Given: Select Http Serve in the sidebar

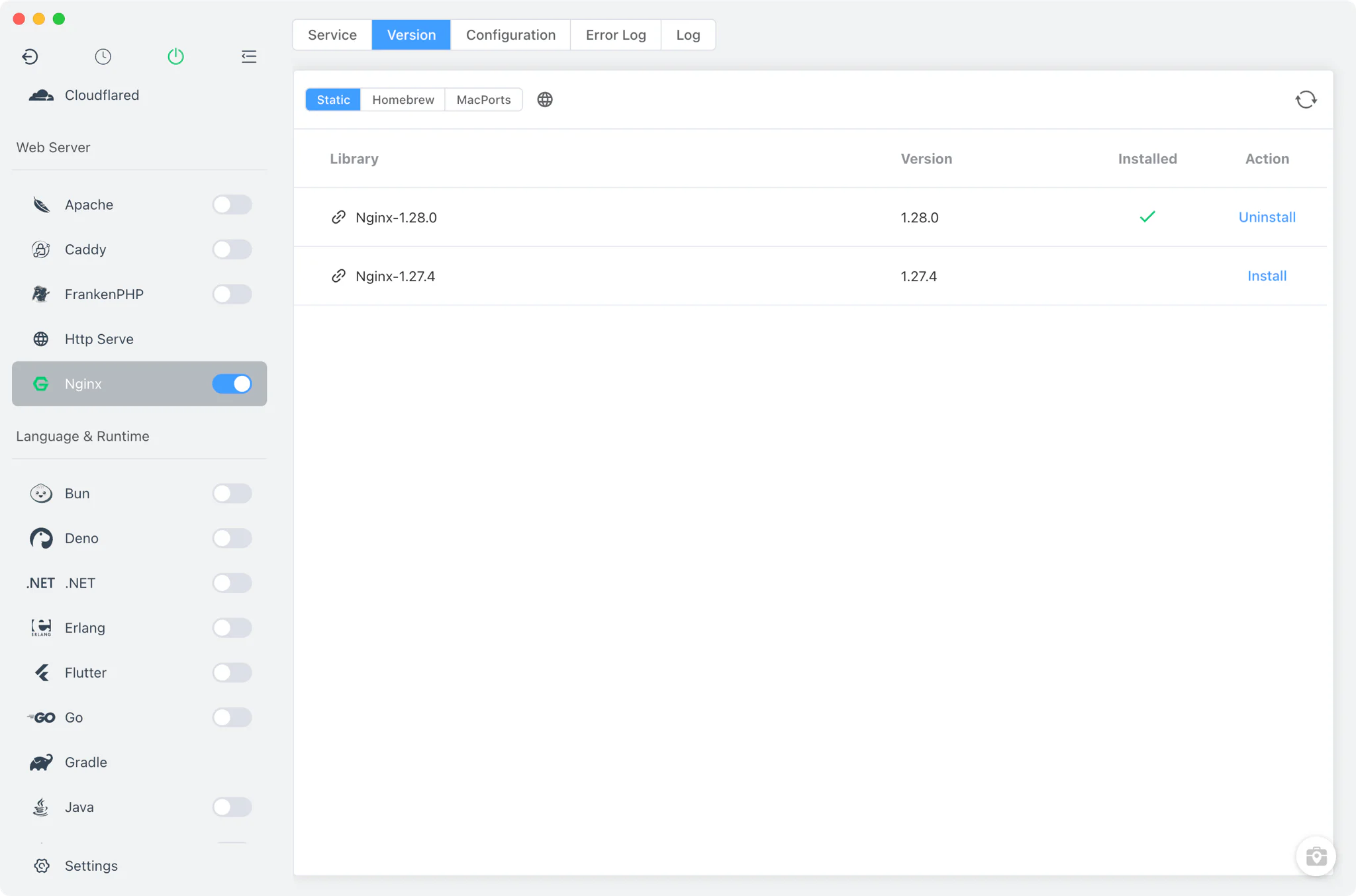Looking at the screenshot, I should pyautogui.click(x=139, y=339).
